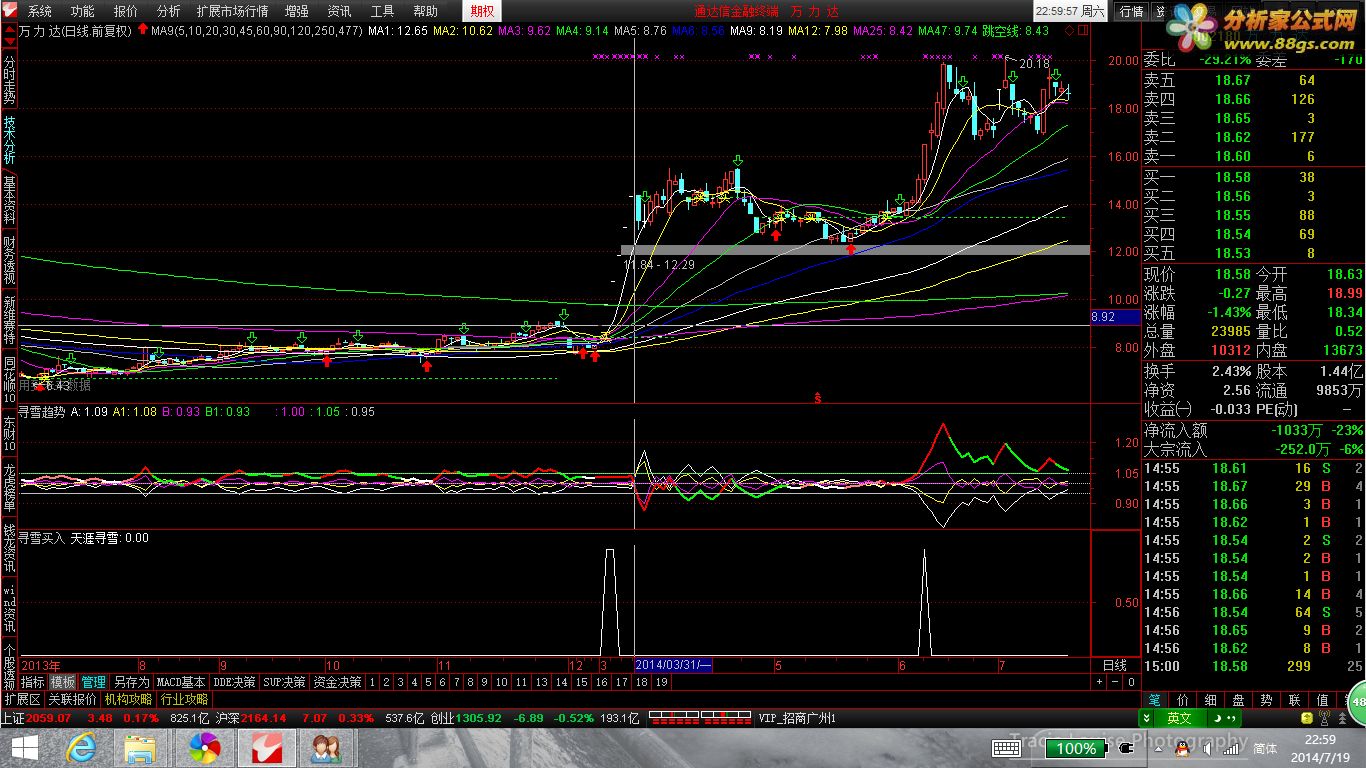
Task: Select the 龙虎榜单 sidebar tab
Action: coord(9,487)
